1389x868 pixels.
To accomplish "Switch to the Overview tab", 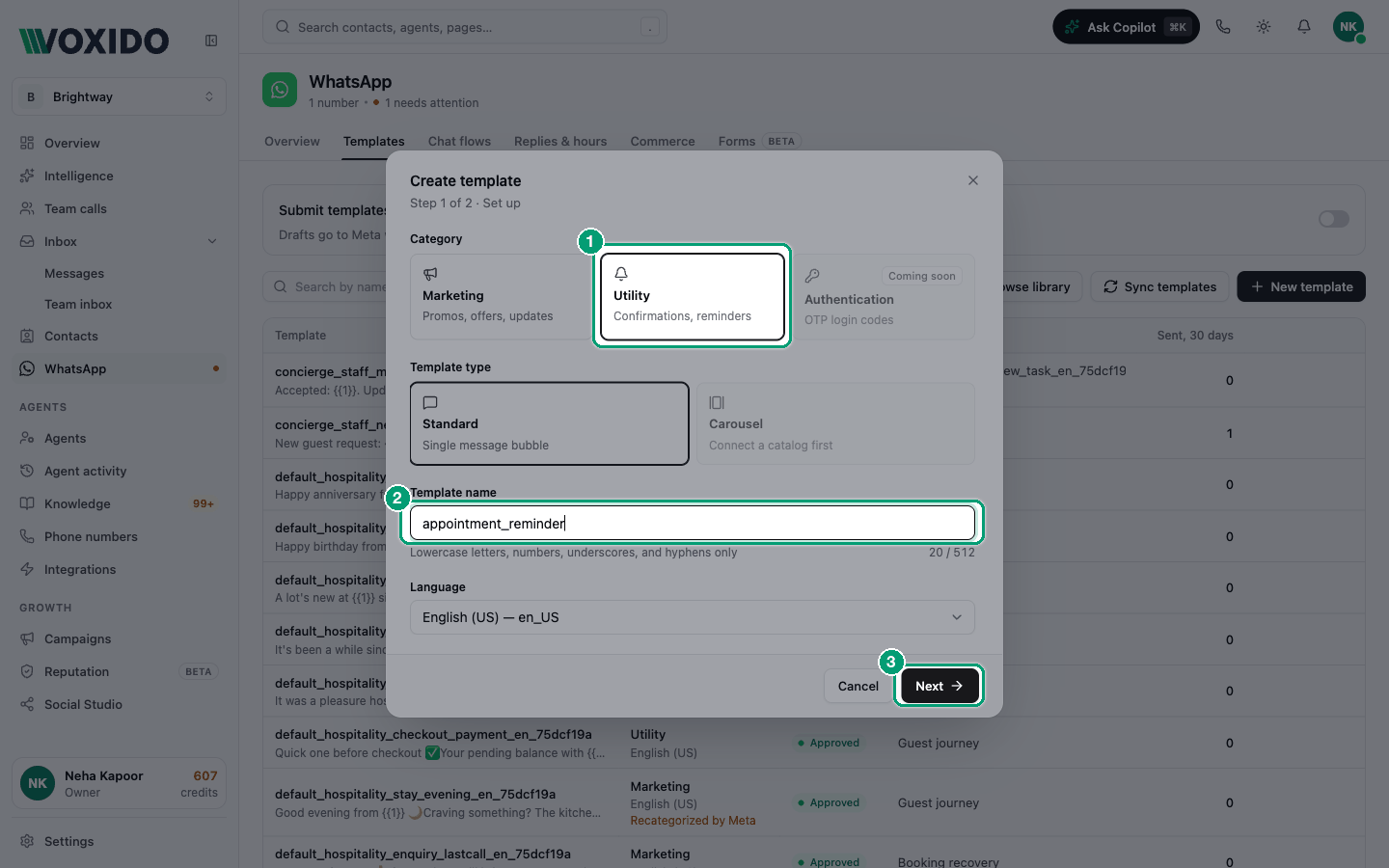I will pos(292,141).
